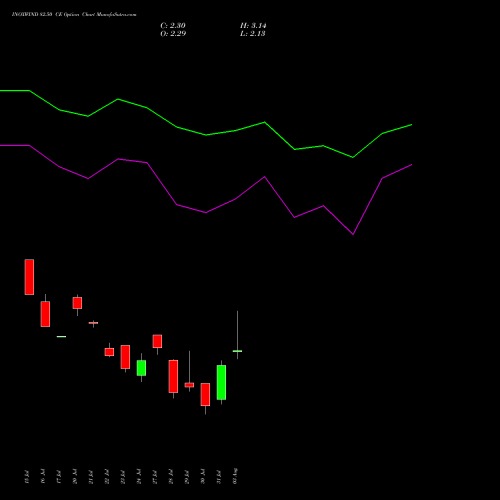Viewport: 500px width, 500px height.
Task: Click the 24 Jul date label
Action: (x=139, y=477)
